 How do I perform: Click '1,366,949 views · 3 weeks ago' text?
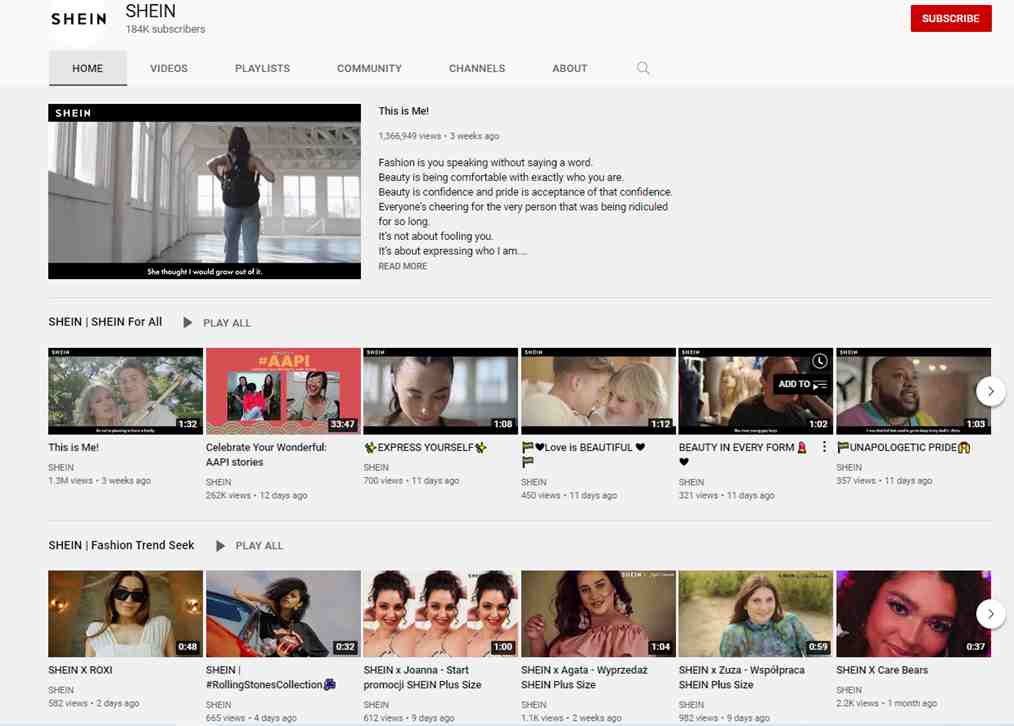pyautogui.click(x=438, y=136)
